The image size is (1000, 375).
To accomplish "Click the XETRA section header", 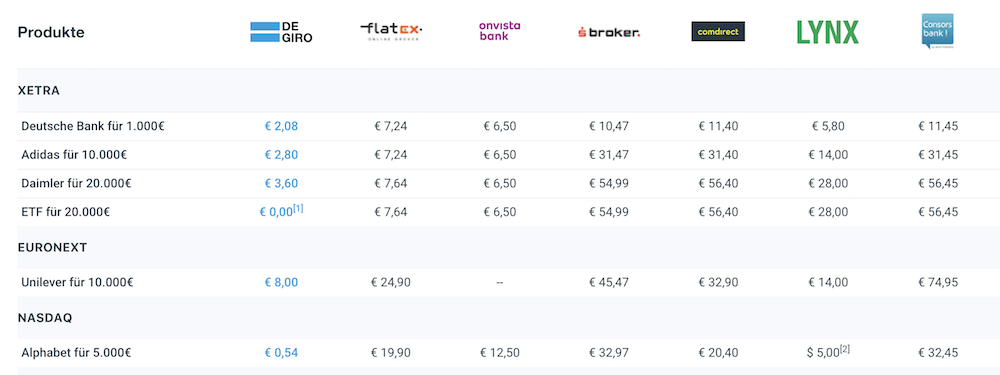I will [39, 91].
